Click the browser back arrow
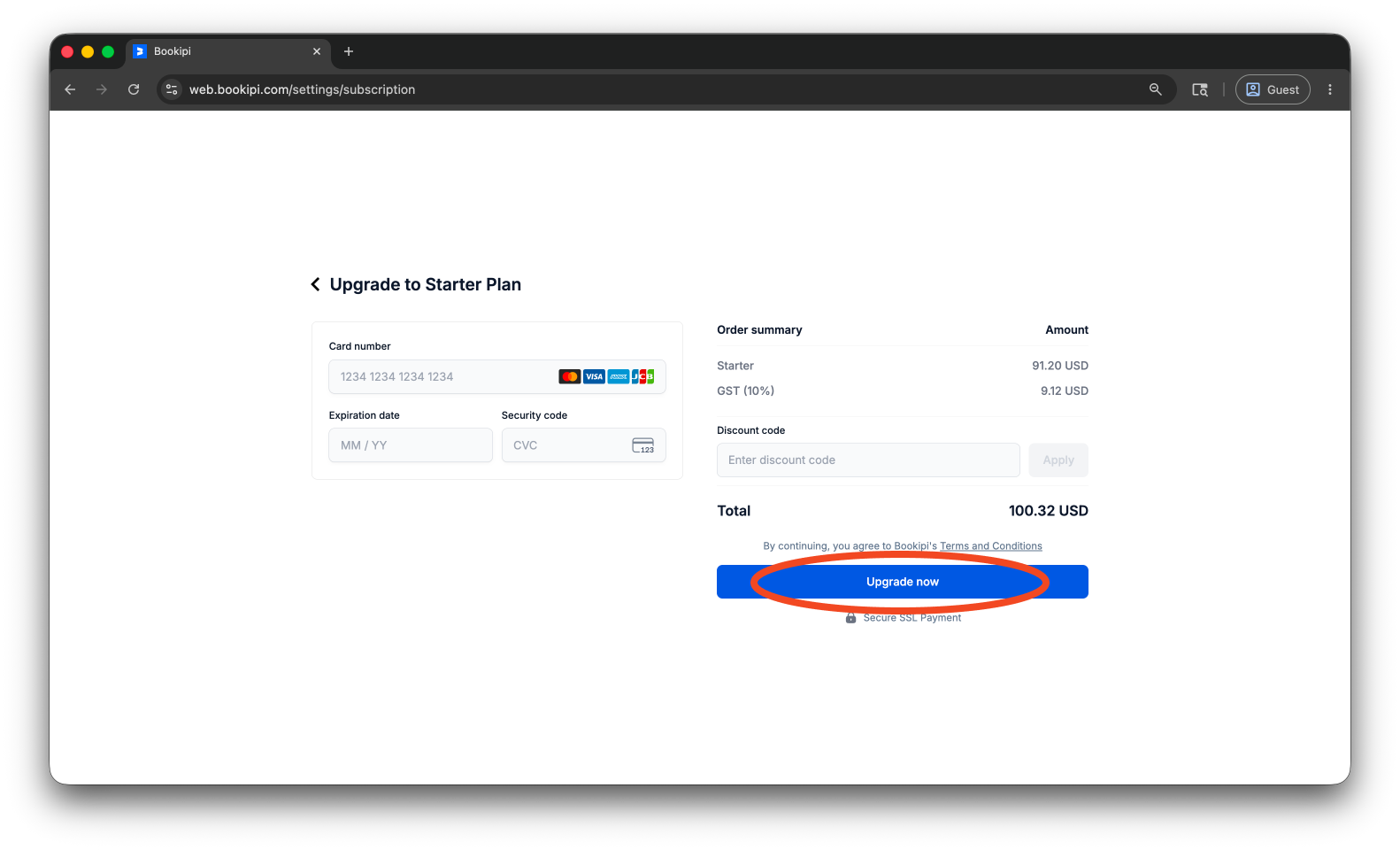1400x850 pixels. pos(70,89)
